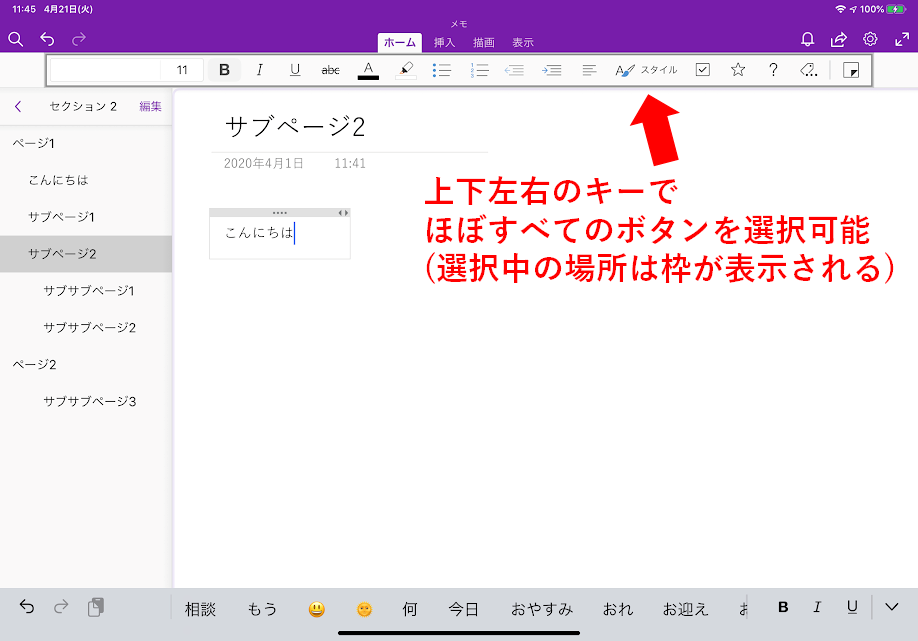918x641 pixels.
Task: Insert sticky note icon
Action: pos(851,70)
